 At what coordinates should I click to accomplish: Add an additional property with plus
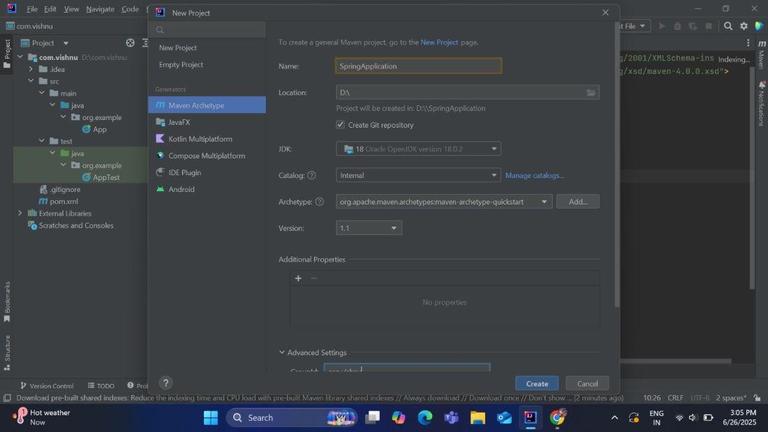click(298, 278)
